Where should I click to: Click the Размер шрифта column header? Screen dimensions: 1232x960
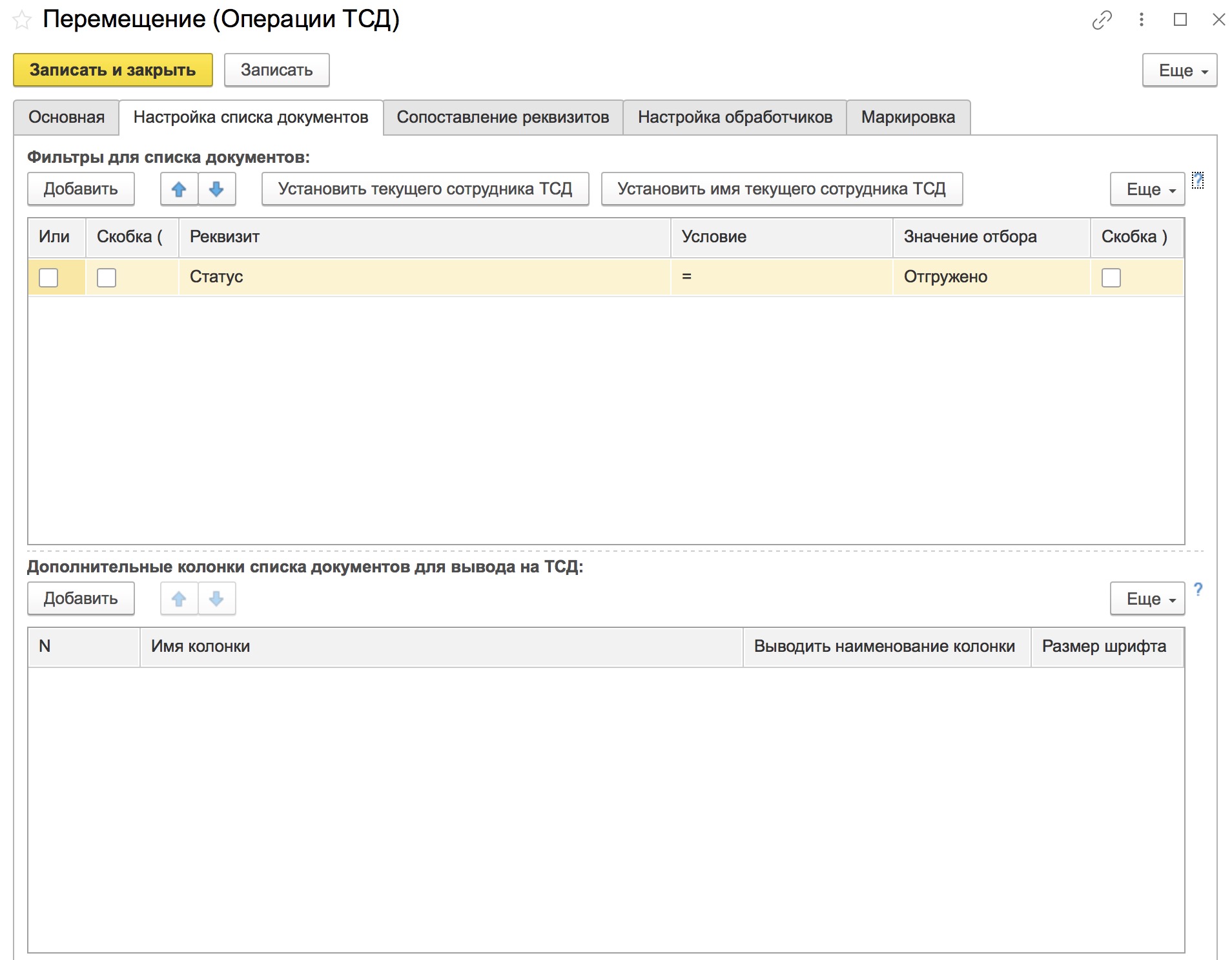[x=1107, y=647]
